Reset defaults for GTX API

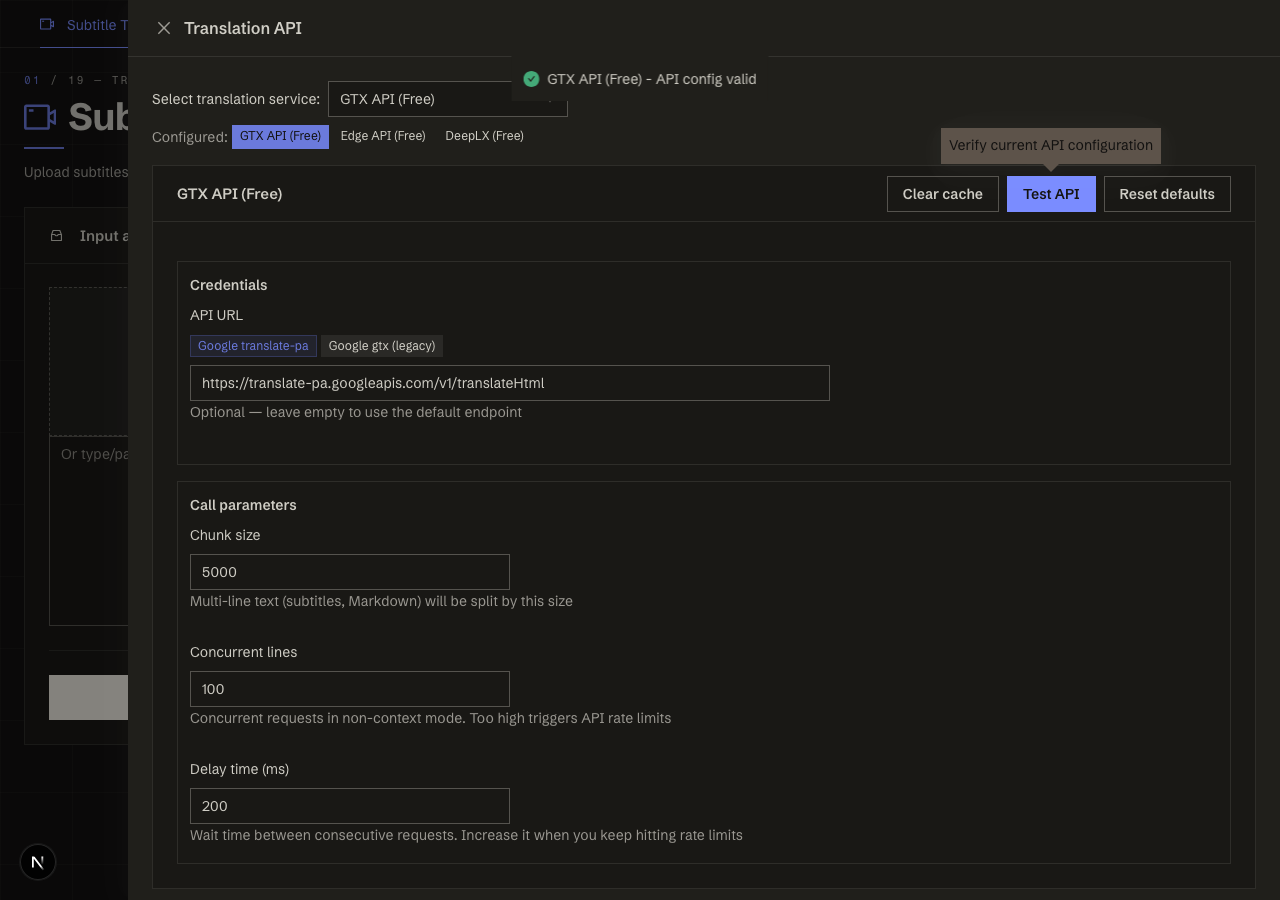[1167, 194]
